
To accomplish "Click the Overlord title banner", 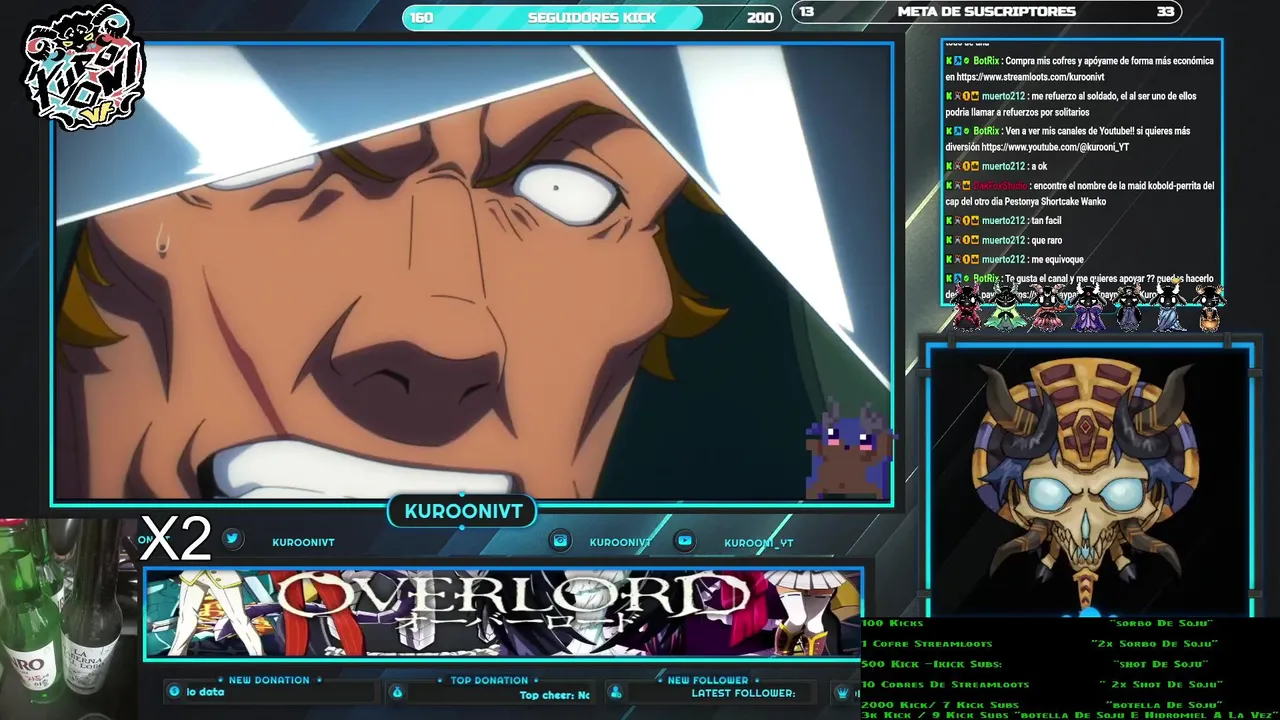I will (x=503, y=614).
